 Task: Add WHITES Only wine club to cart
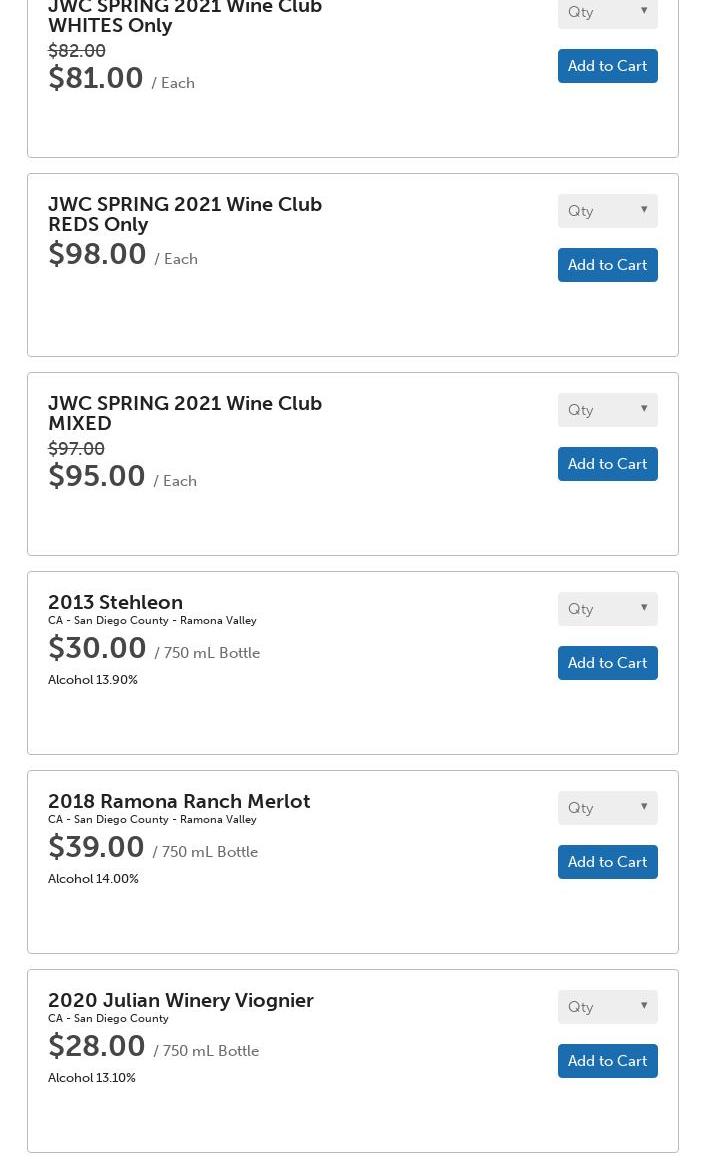pos(607,66)
